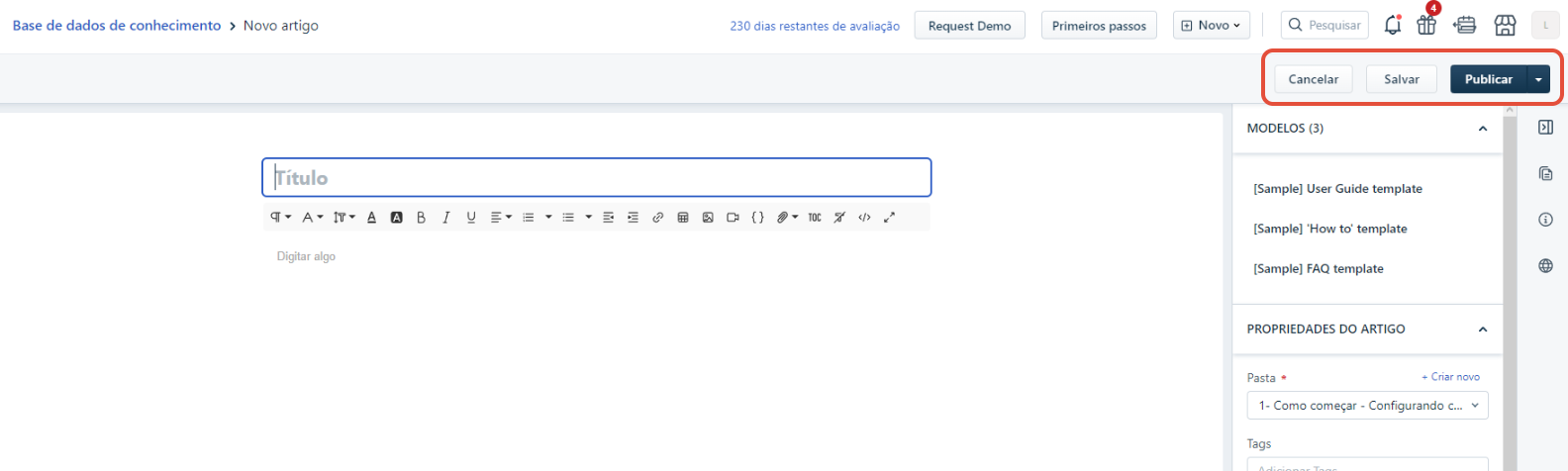Open the paragraph format dropdown in the editor toolbar

click(280, 218)
